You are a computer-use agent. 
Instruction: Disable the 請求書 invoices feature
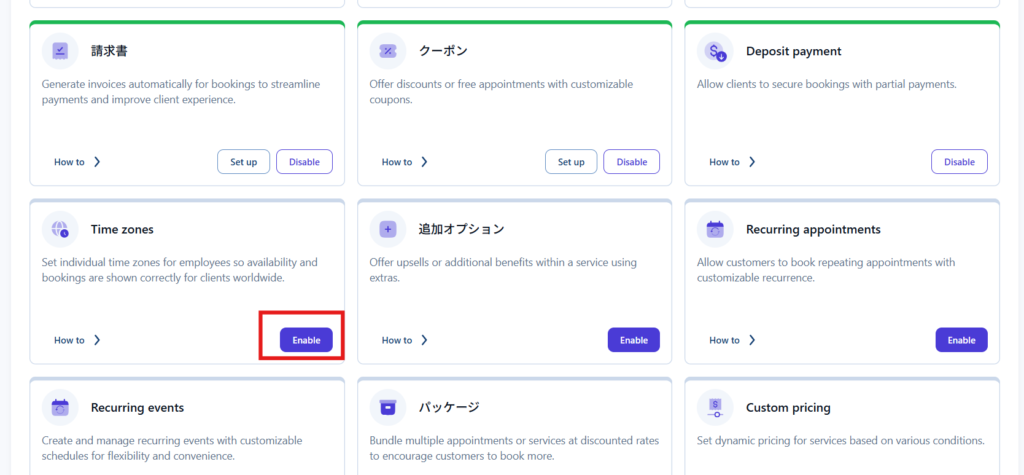[x=304, y=162]
